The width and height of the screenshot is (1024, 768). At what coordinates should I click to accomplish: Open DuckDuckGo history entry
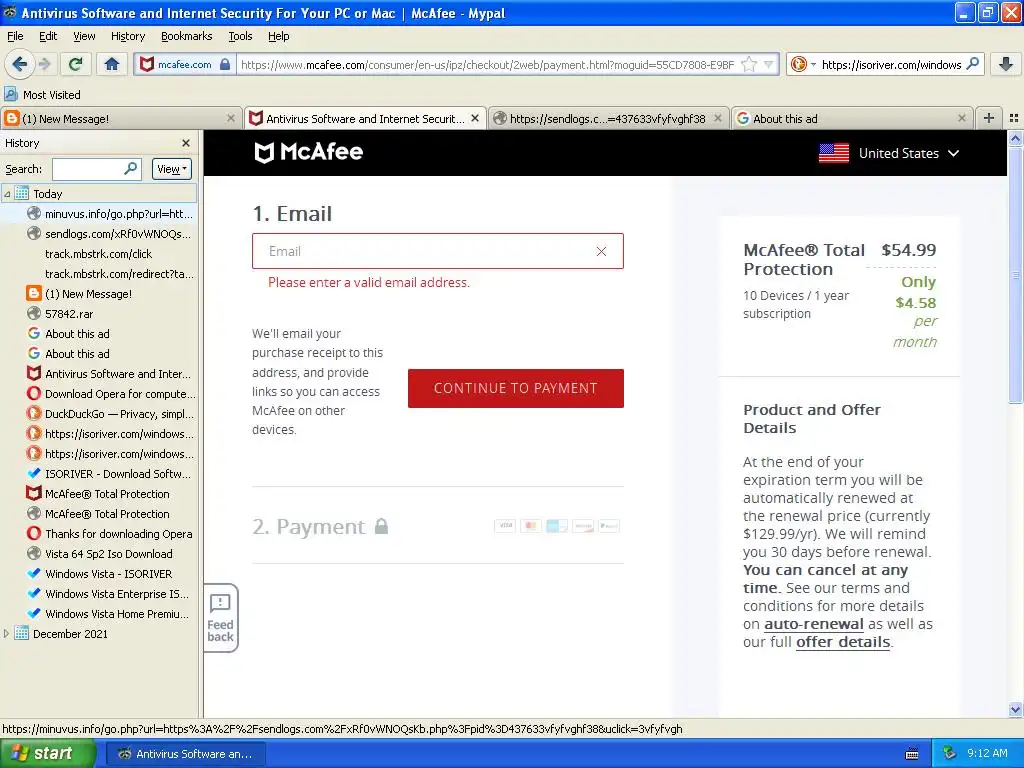[x=110, y=414]
